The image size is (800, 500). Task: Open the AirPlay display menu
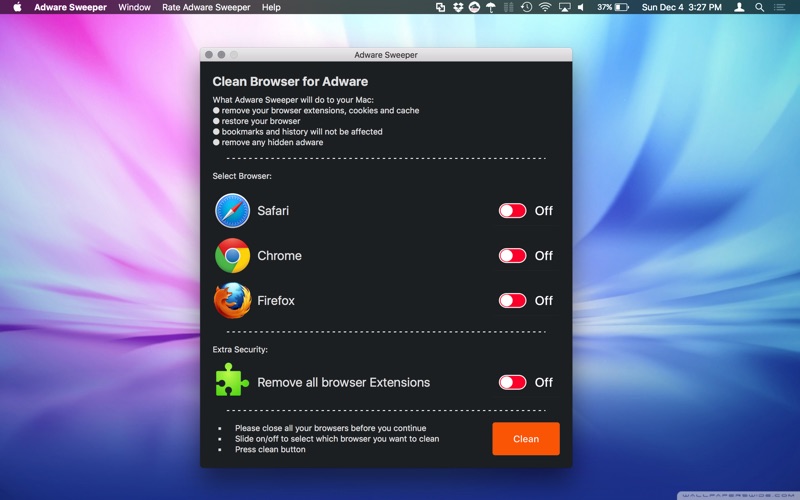564,7
